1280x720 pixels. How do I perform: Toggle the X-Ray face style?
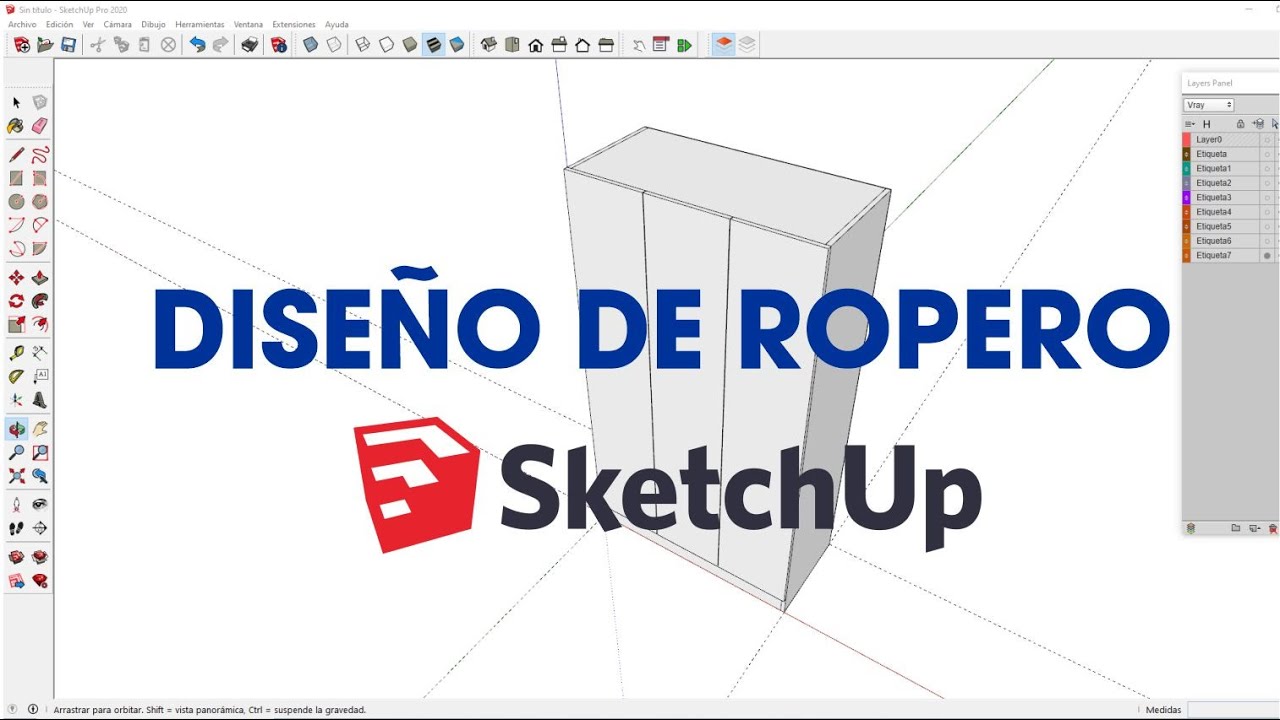point(310,44)
